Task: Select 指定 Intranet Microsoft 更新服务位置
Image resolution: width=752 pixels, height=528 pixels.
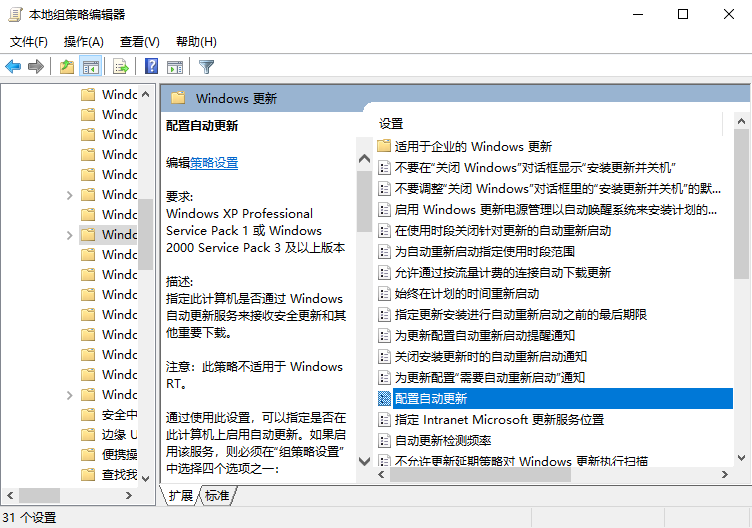Action: click(499, 420)
